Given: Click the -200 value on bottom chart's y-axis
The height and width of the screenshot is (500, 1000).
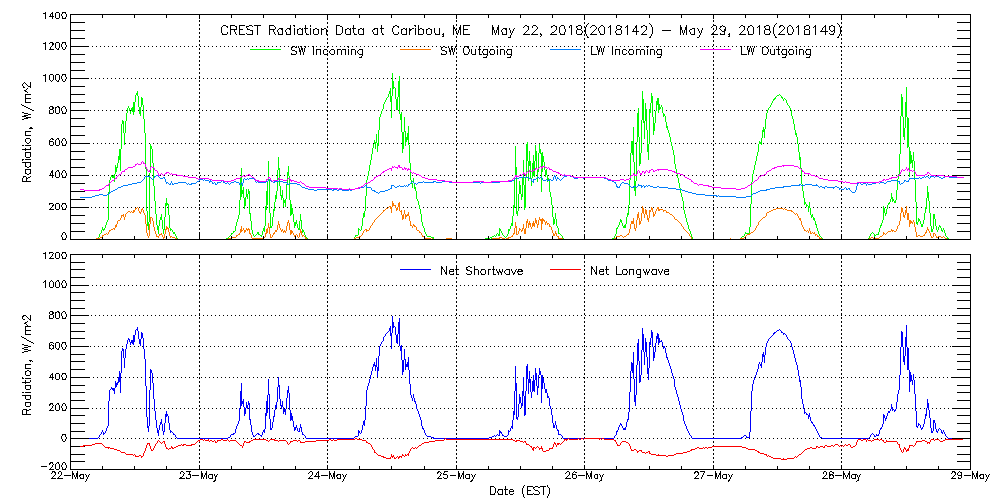Looking at the screenshot, I should click(53, 467).
